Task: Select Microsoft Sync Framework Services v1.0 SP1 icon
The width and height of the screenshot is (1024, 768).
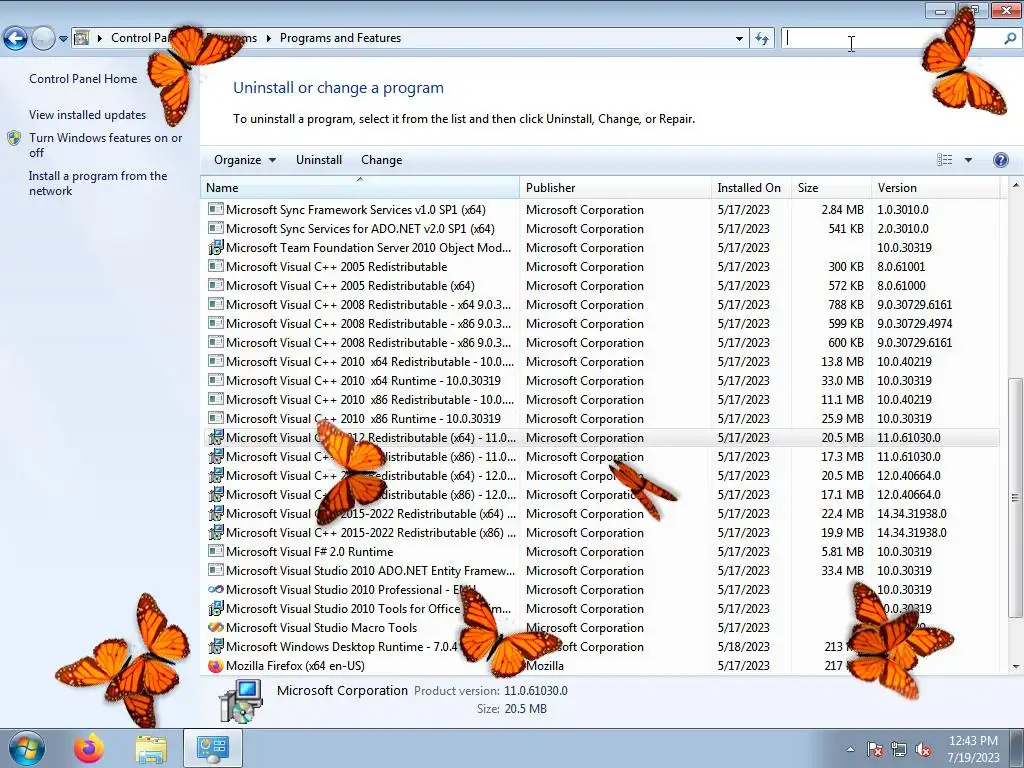Action: coord(216,210)
